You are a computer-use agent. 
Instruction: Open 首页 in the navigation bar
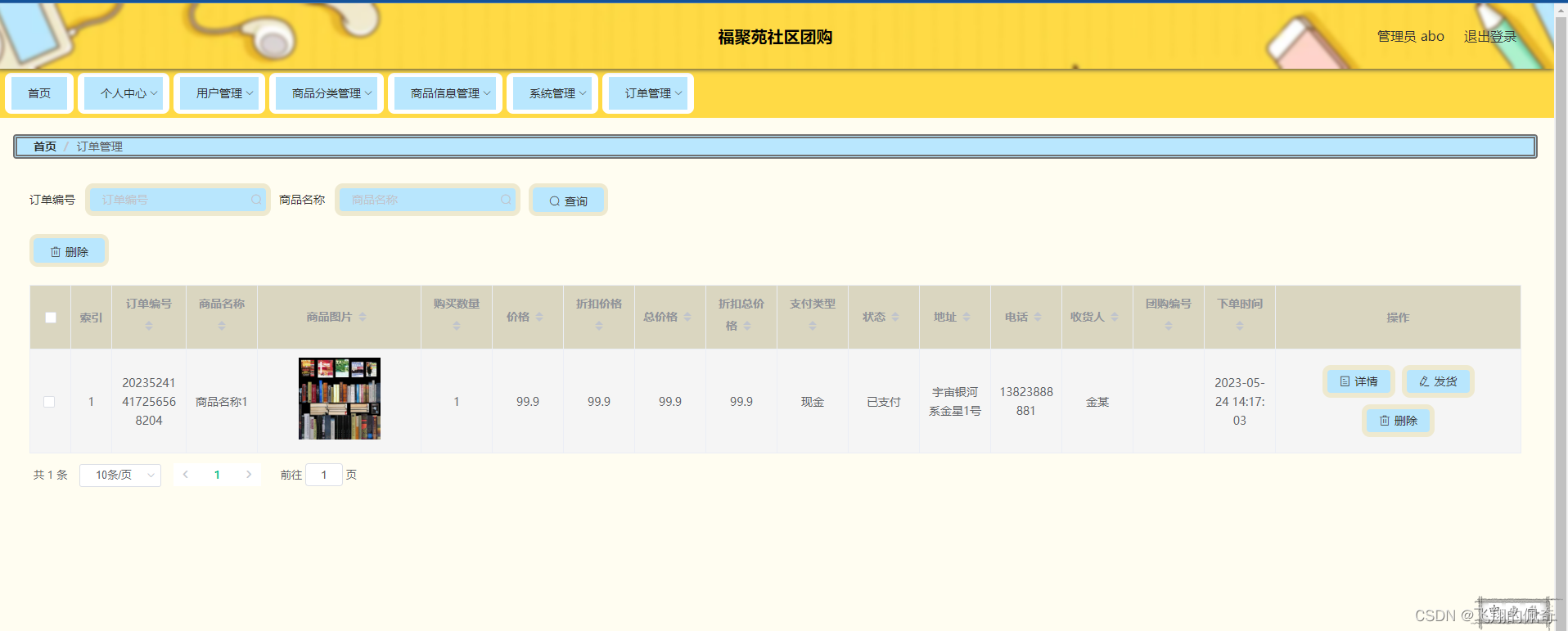pyautogui.click(x=39, y=93)
